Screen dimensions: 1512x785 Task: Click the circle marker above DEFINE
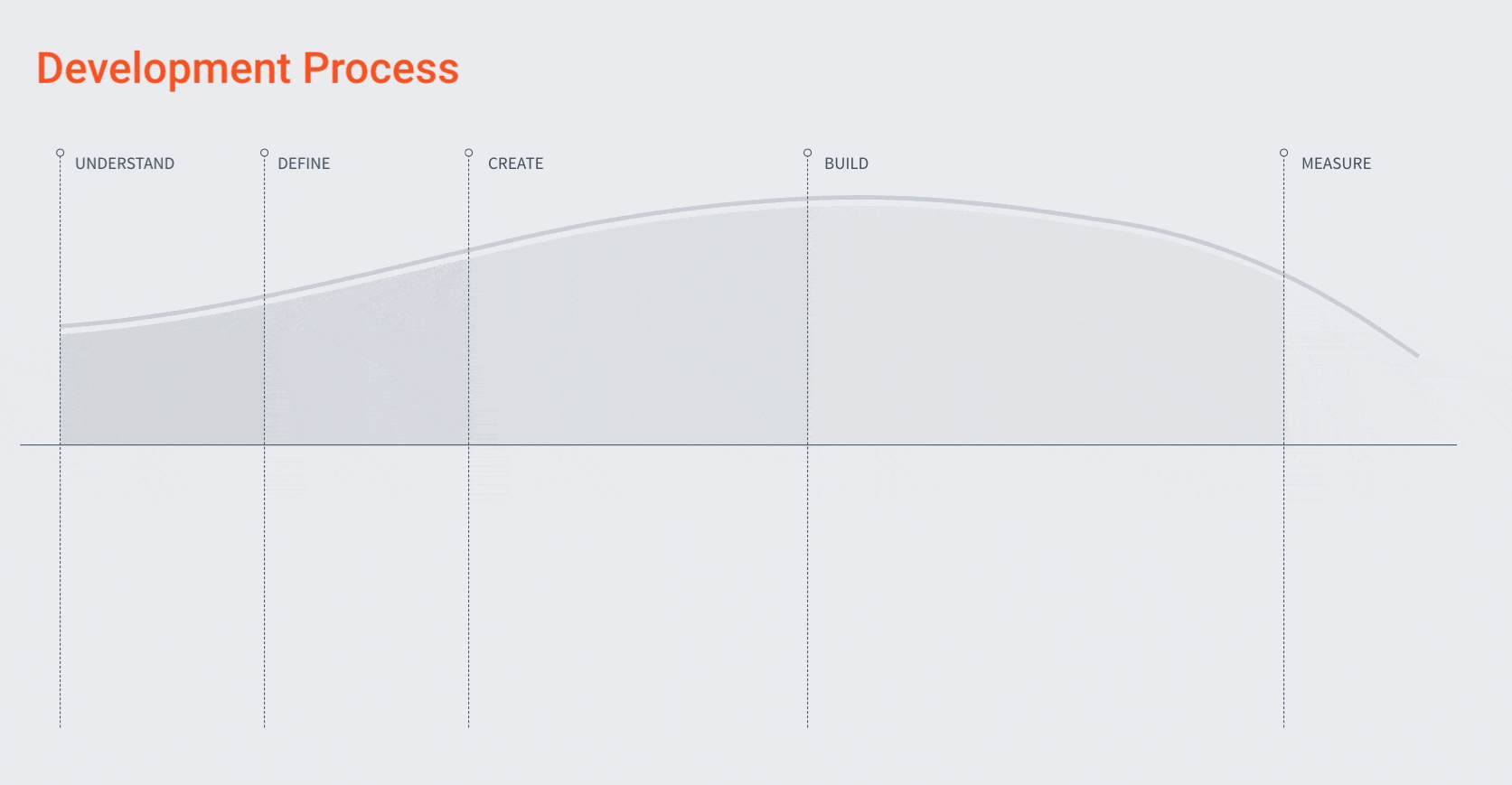click(x=265, y=153)
